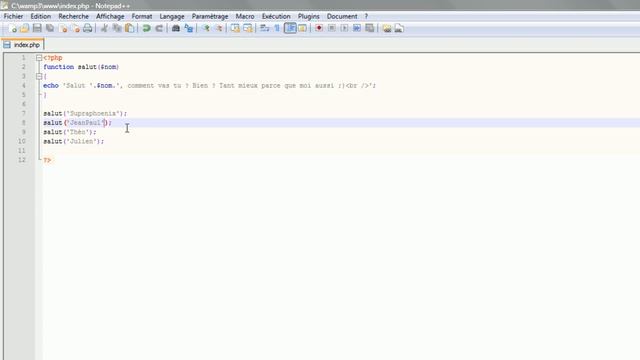Screen dimensions: 640x360
Task: Save the current file with the floppy icon
Action: click(37, 28)
